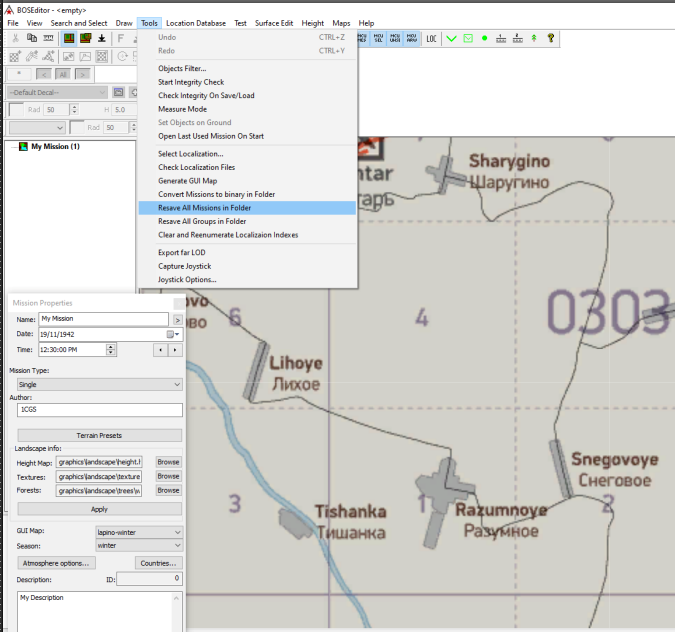
Task: Click the LOC toolbar icon
Action: click(432, 39)
